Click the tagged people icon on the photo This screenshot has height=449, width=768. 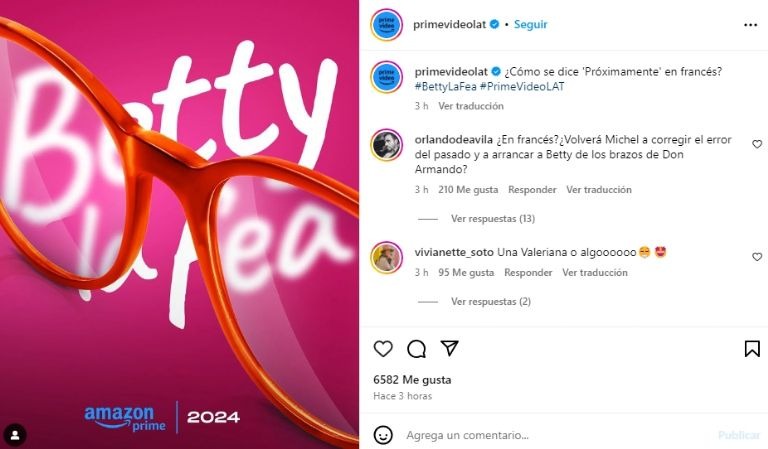click(x=15, y=435)
